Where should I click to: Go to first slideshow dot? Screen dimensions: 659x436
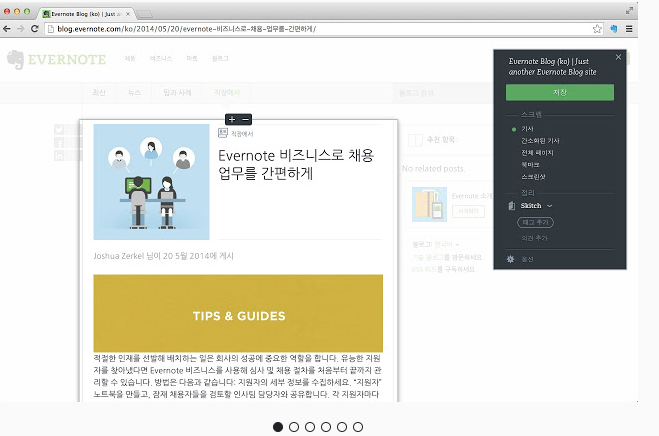278,427
